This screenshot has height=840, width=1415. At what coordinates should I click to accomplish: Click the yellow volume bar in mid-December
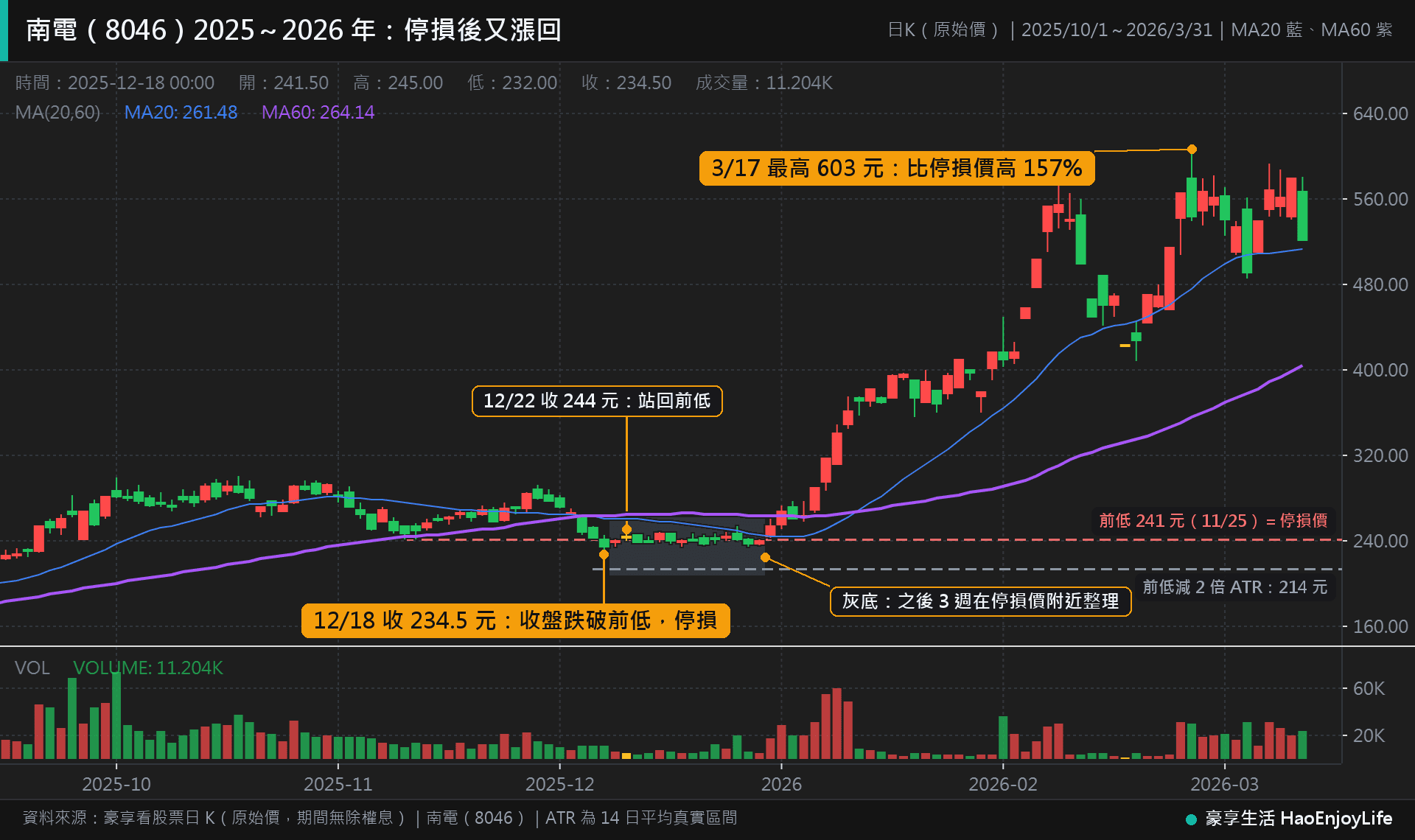tap(626, 755)
